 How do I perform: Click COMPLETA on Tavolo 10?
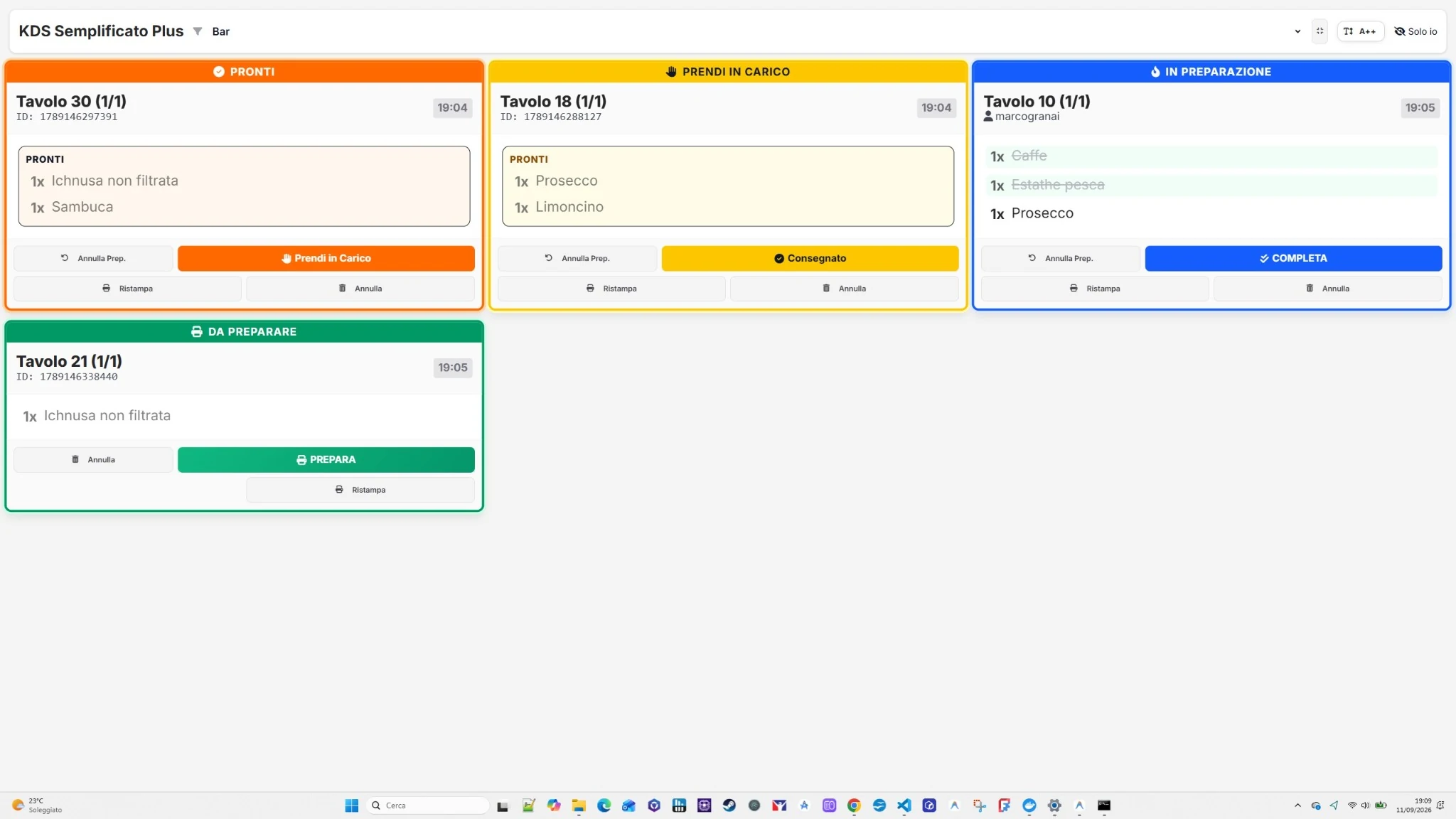click(x=1293, y=258)
